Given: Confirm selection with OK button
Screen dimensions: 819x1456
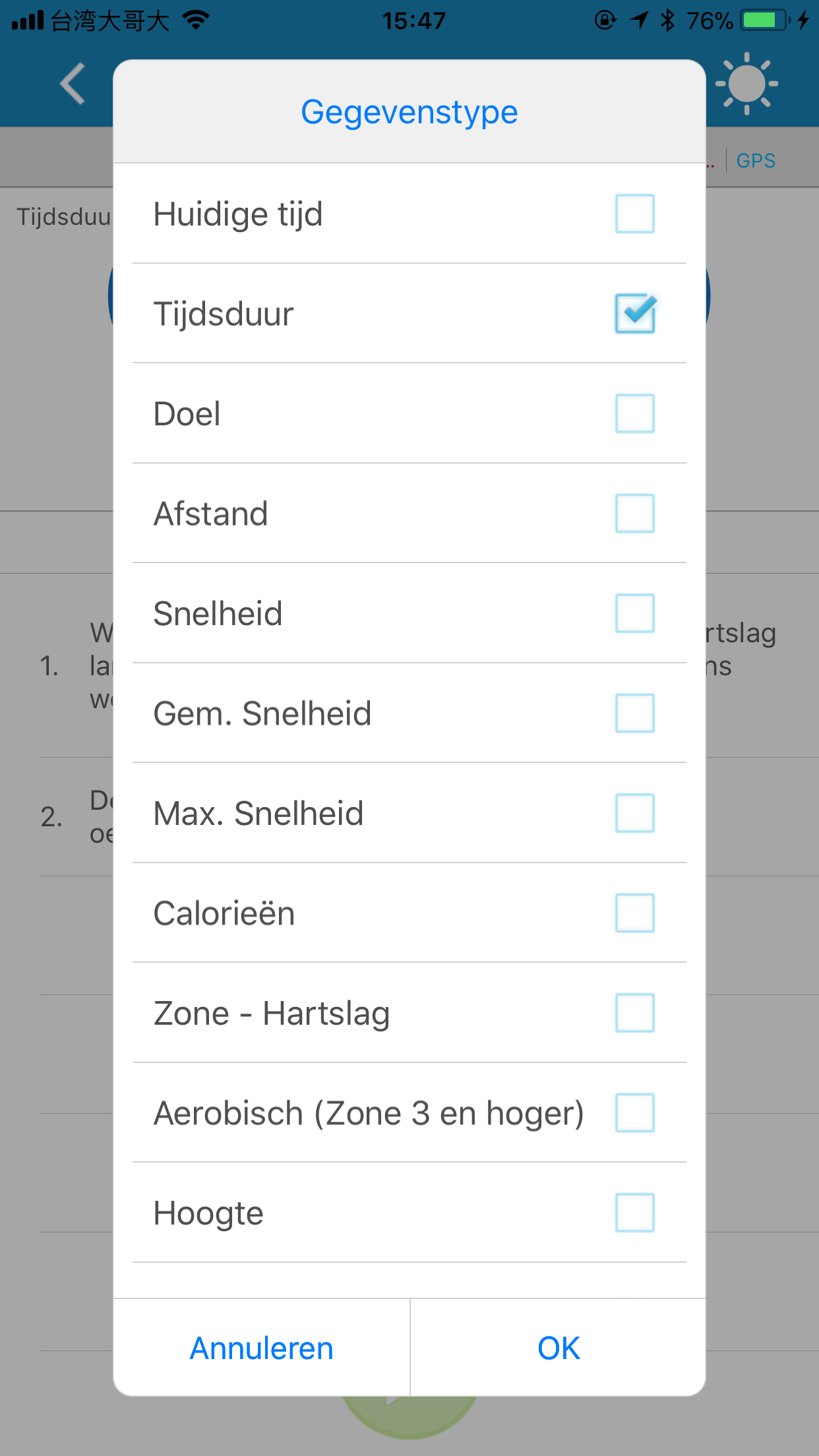Looking at the screenshot, I should coord(558,1348).
